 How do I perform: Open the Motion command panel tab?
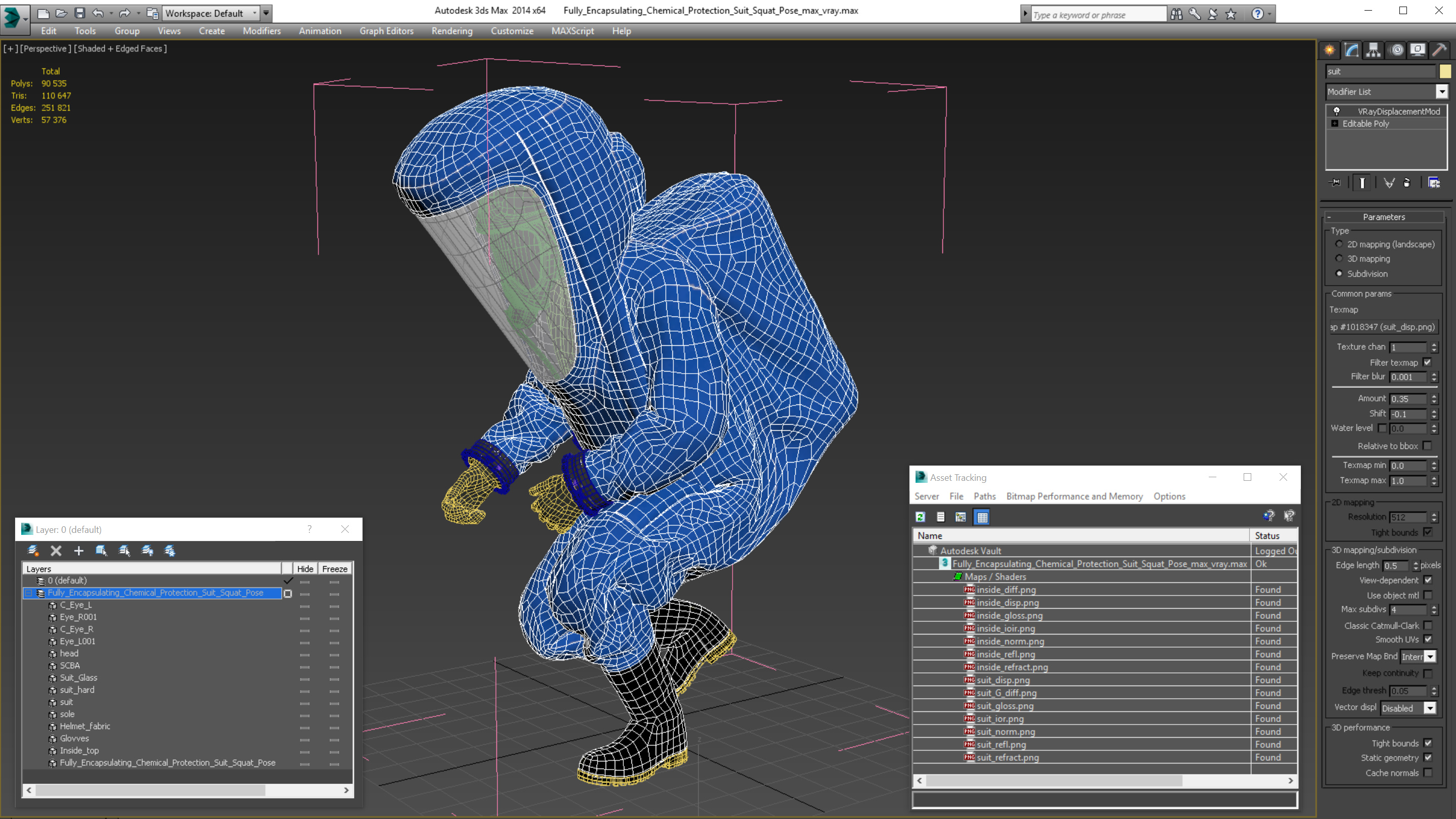click(x=1396, y=50)
